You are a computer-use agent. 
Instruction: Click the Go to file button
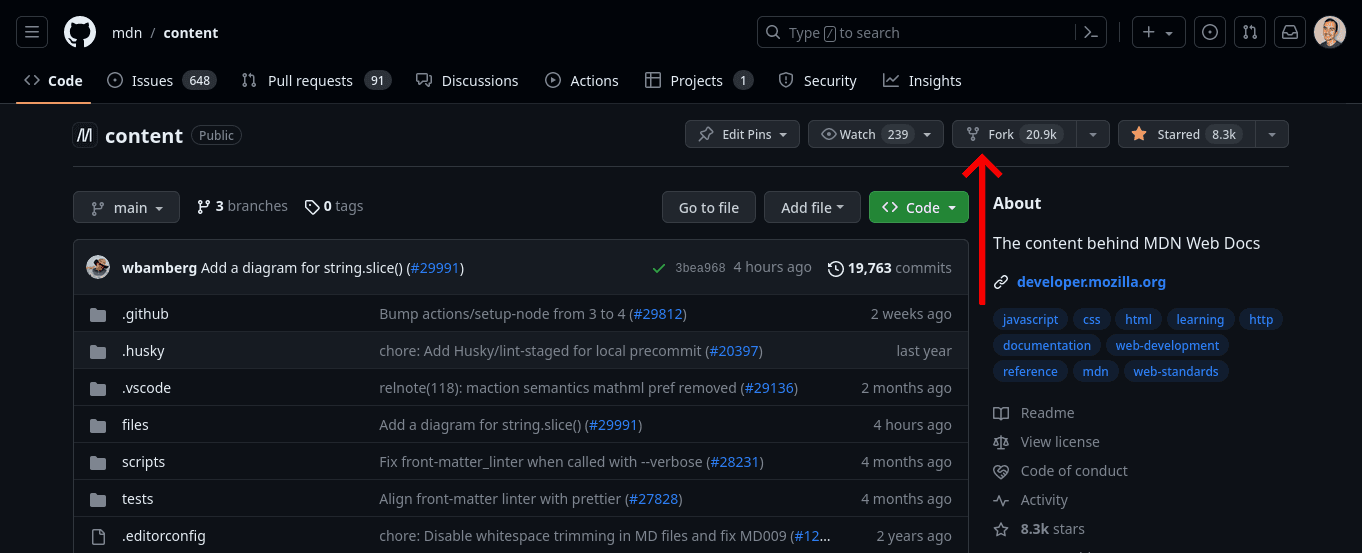tap(709, 207)
